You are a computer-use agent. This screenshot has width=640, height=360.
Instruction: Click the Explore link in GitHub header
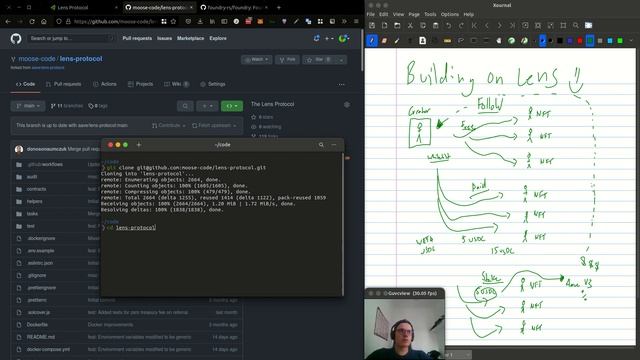pos(218,38)
